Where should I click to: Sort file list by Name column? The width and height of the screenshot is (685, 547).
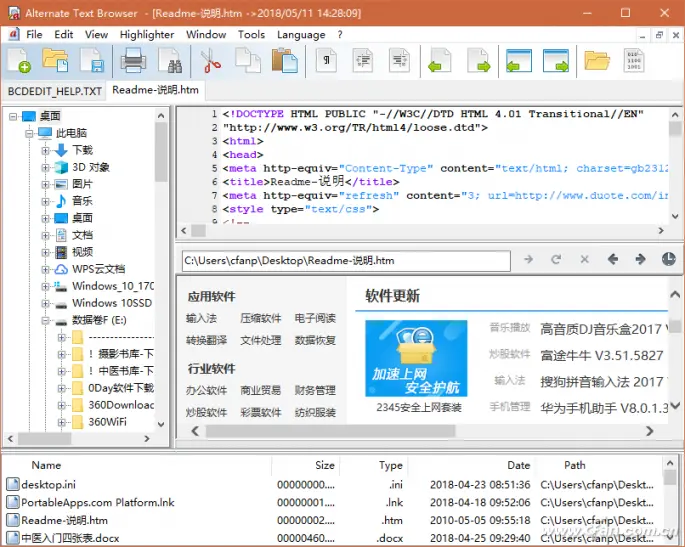coord(46,465)
